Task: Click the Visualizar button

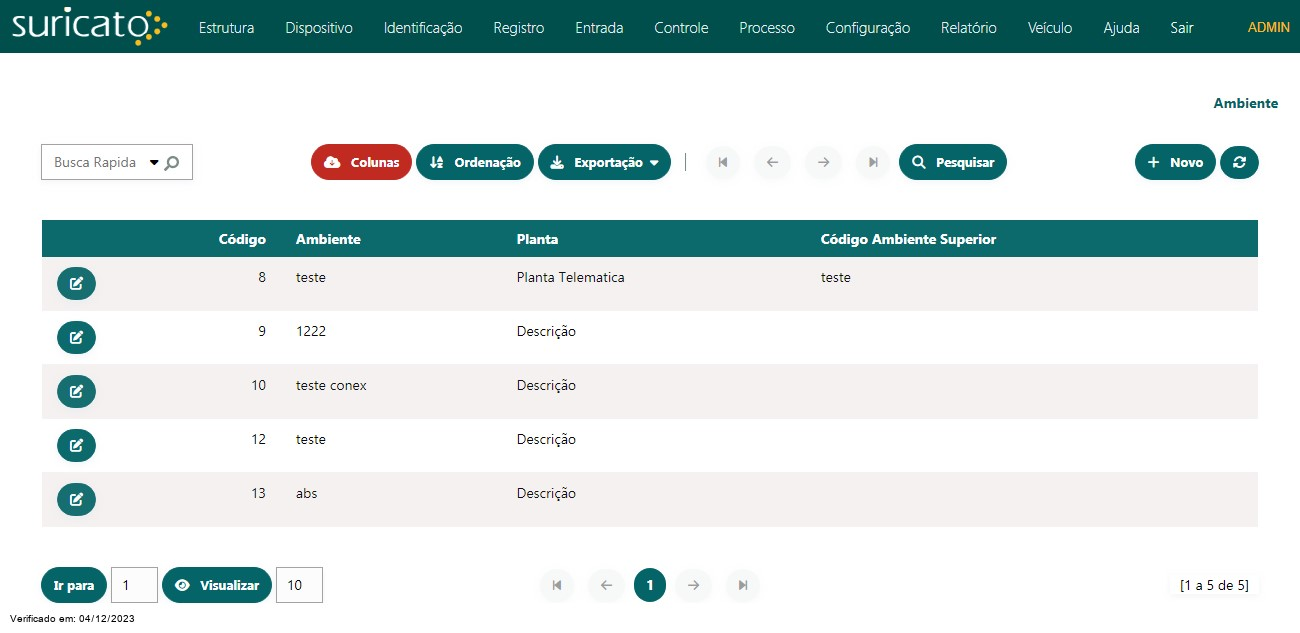Action: click(x=217, y=585)
